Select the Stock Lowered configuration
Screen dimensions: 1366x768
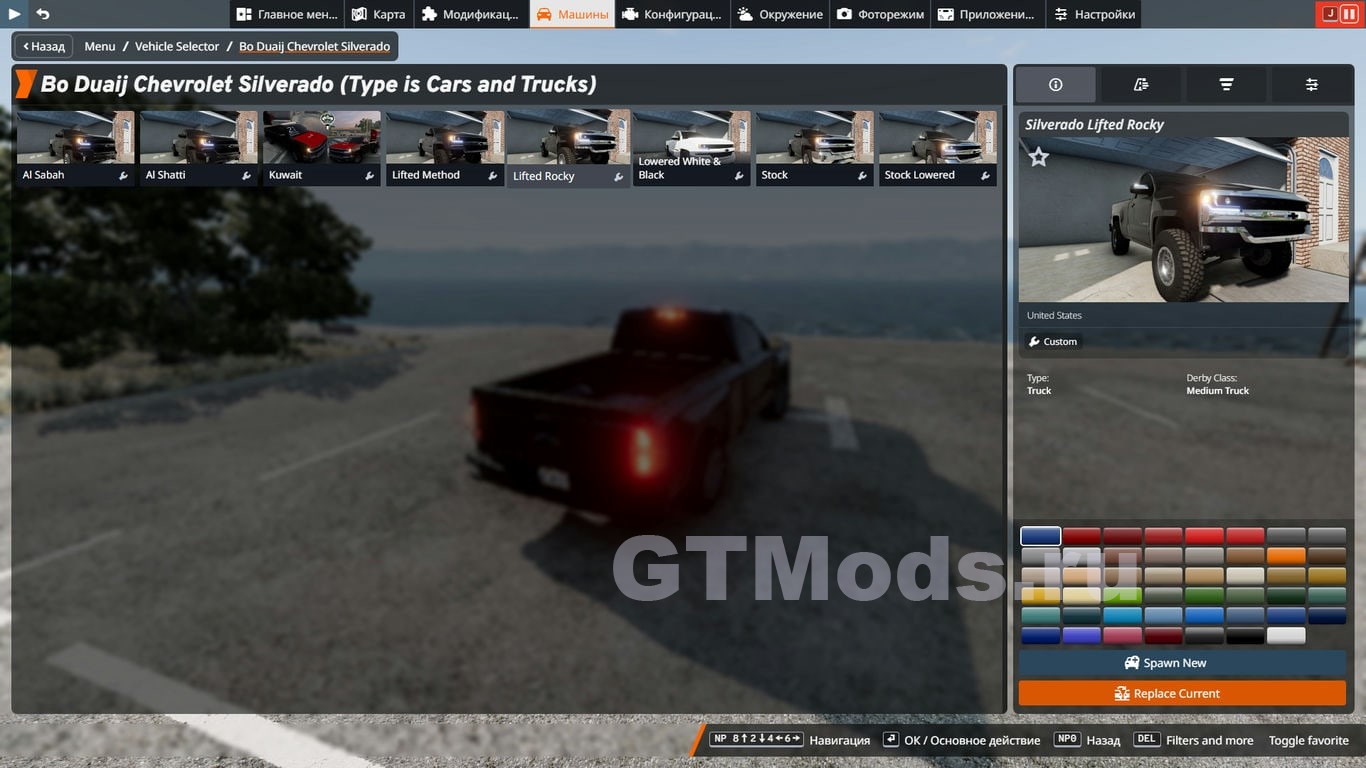point(937,147)
